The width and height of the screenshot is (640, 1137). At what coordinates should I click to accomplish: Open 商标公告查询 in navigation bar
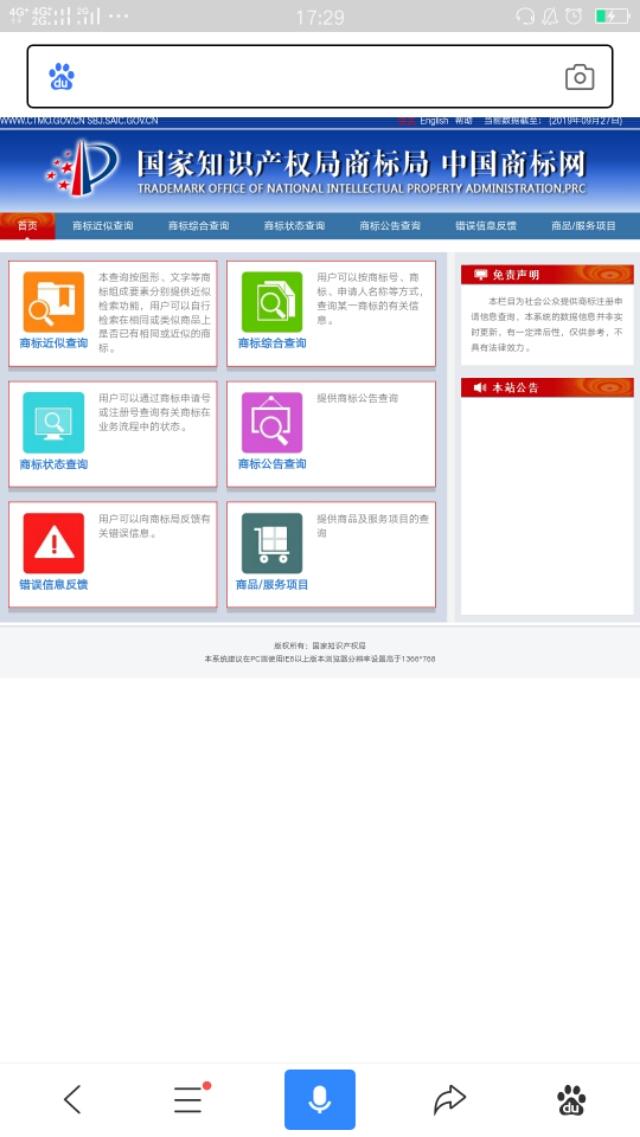[x=389, y=226]
